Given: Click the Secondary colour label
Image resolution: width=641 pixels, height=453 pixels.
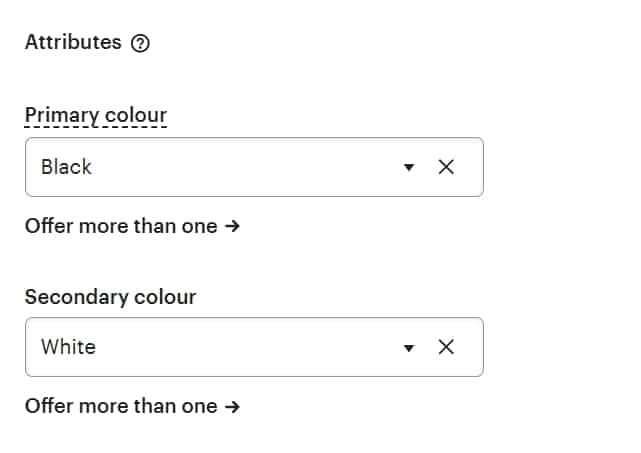Looking at the screenshot, I should click(x=110, y=297).
